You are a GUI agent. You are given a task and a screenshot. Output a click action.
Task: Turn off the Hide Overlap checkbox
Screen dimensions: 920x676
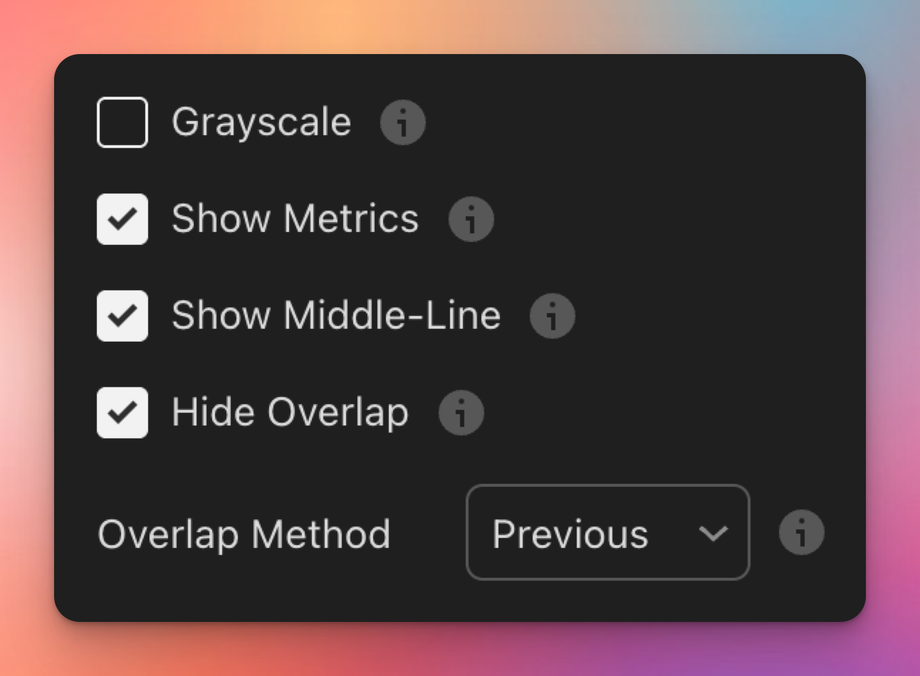122,413
